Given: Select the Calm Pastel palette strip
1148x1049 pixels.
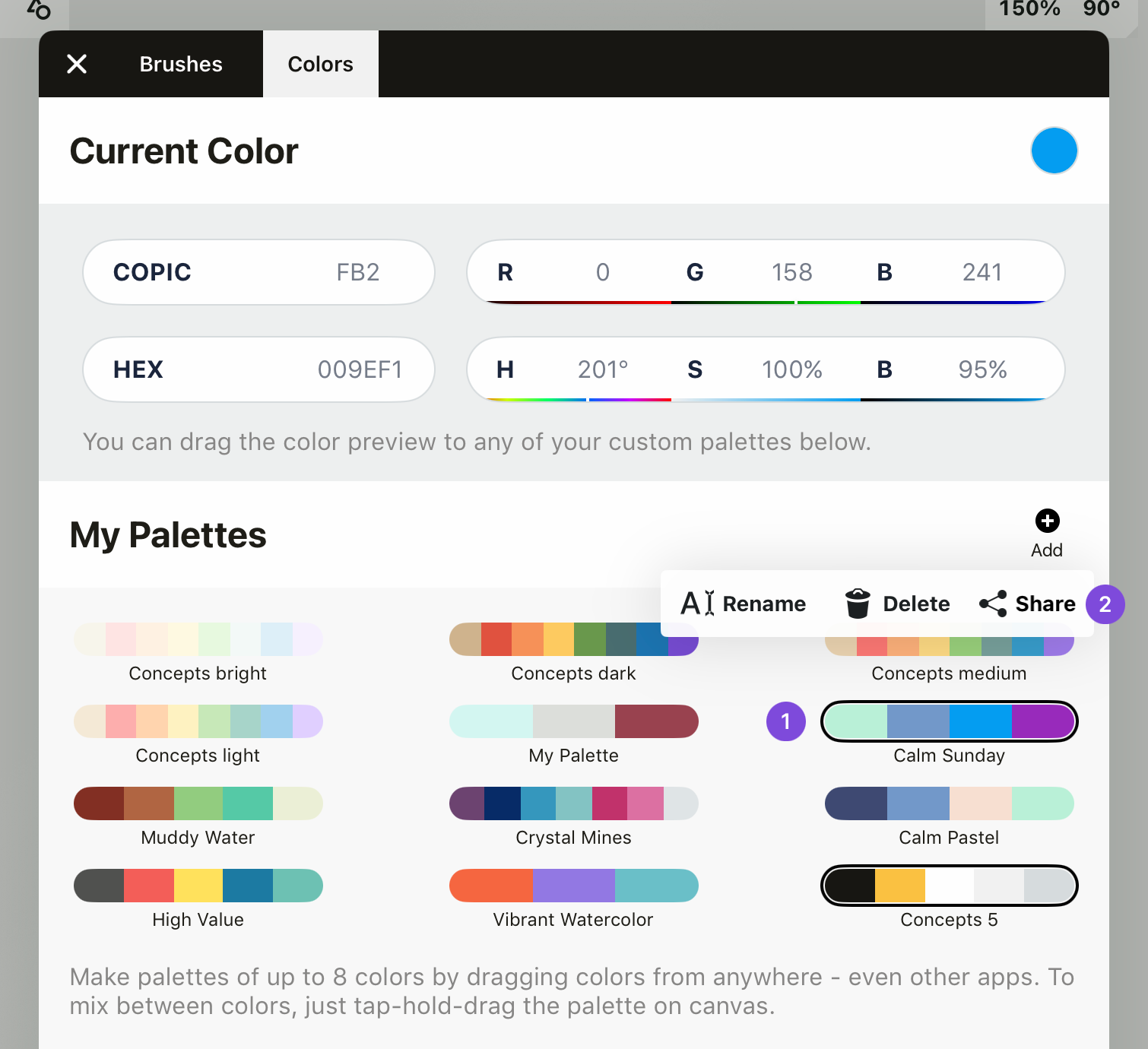Looking at the screenshot, I should coord(950,803).
